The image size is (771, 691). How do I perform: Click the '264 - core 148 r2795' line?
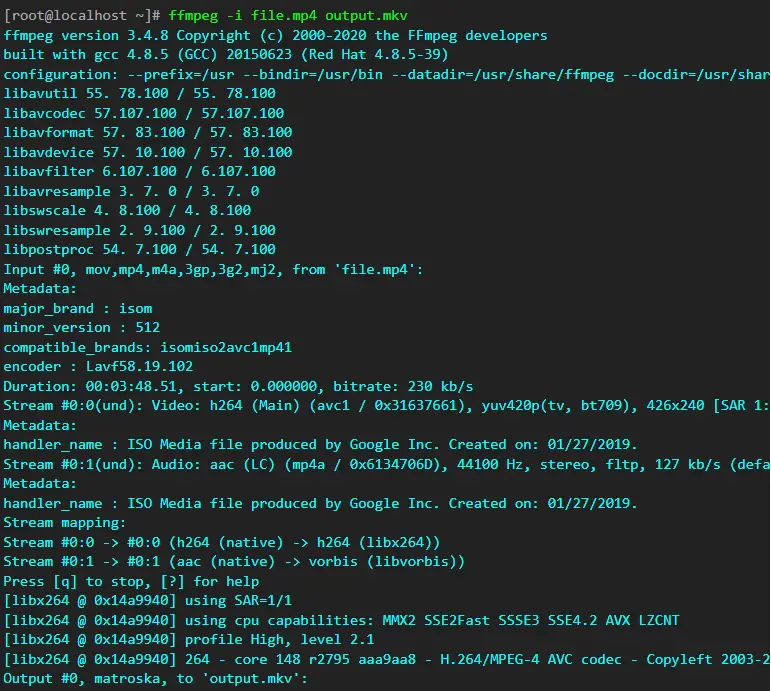click(x=386, y=659)
